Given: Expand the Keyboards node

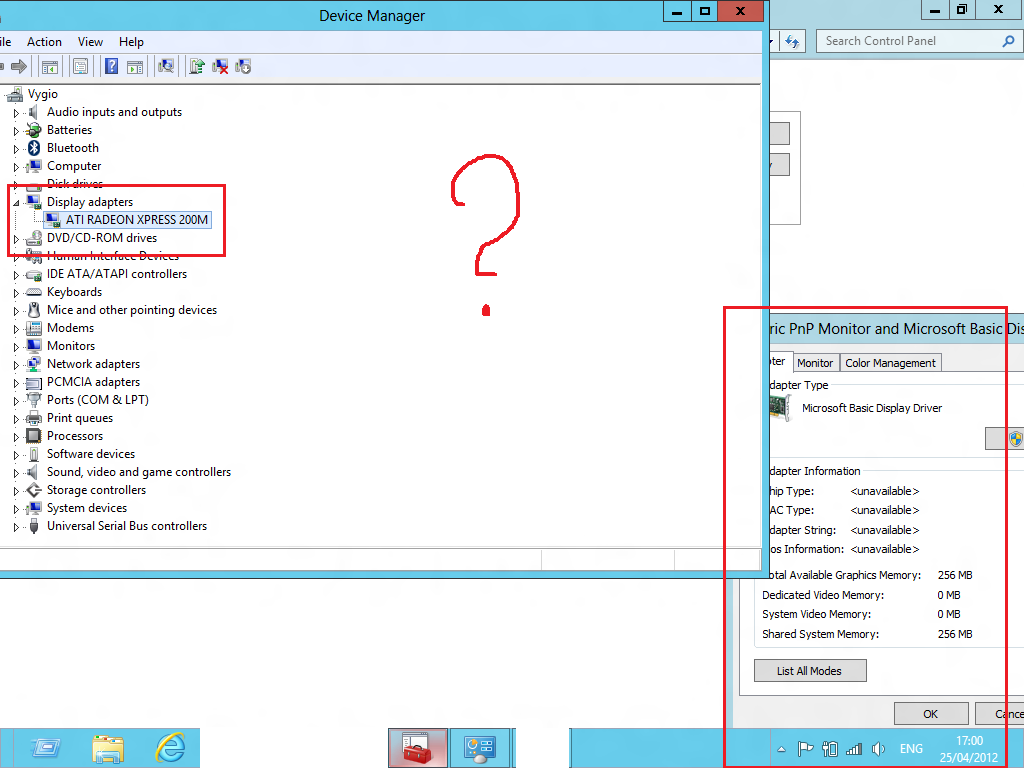Looking at the screenshot, I should [x=16, y=293].
